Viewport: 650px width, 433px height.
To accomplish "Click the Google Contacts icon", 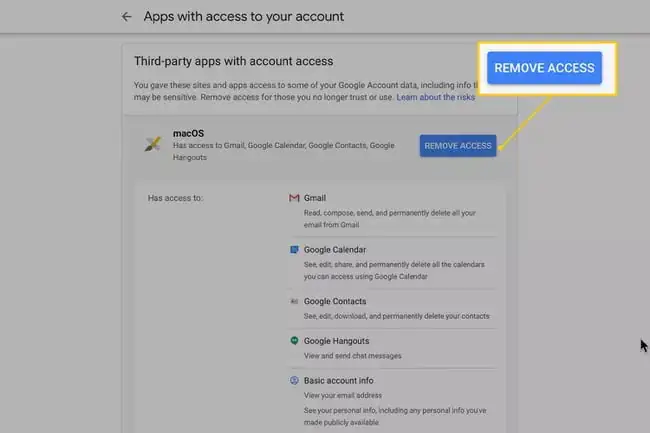I will (x=294, y=301).
